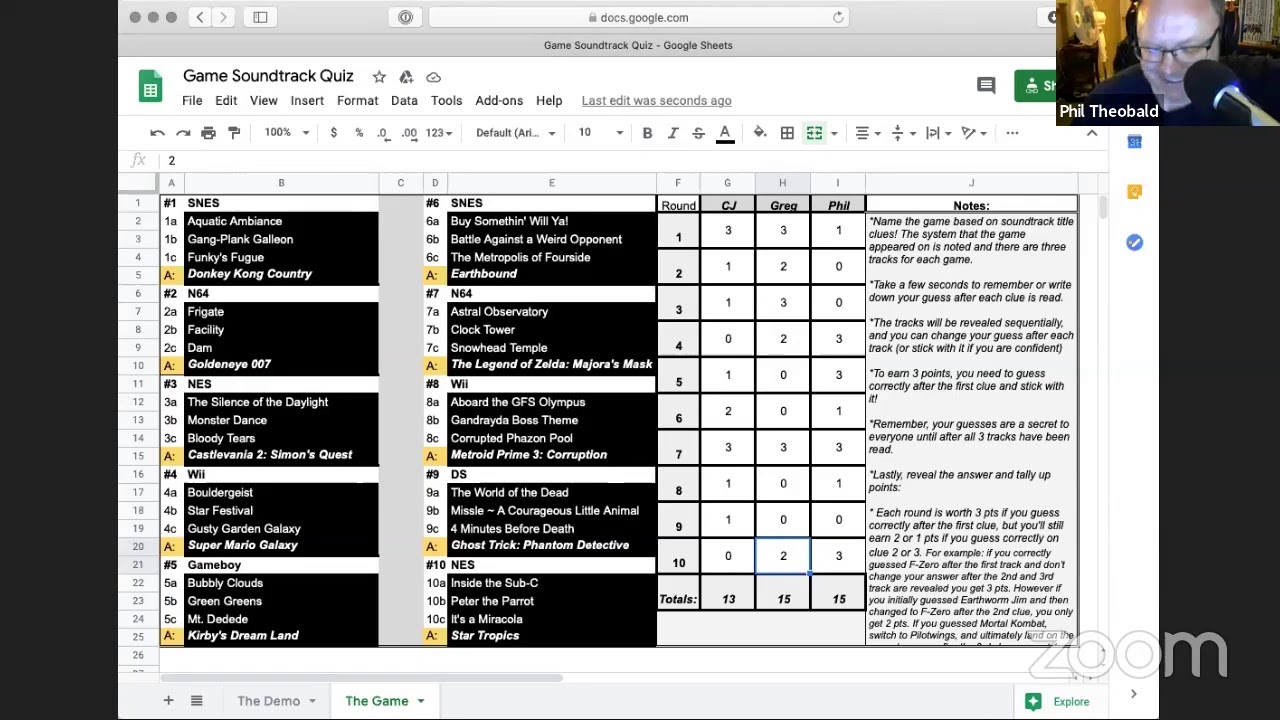Open the Edit menu
Viewport: 1280px width, 720px height.
click(x=226, y=101)
